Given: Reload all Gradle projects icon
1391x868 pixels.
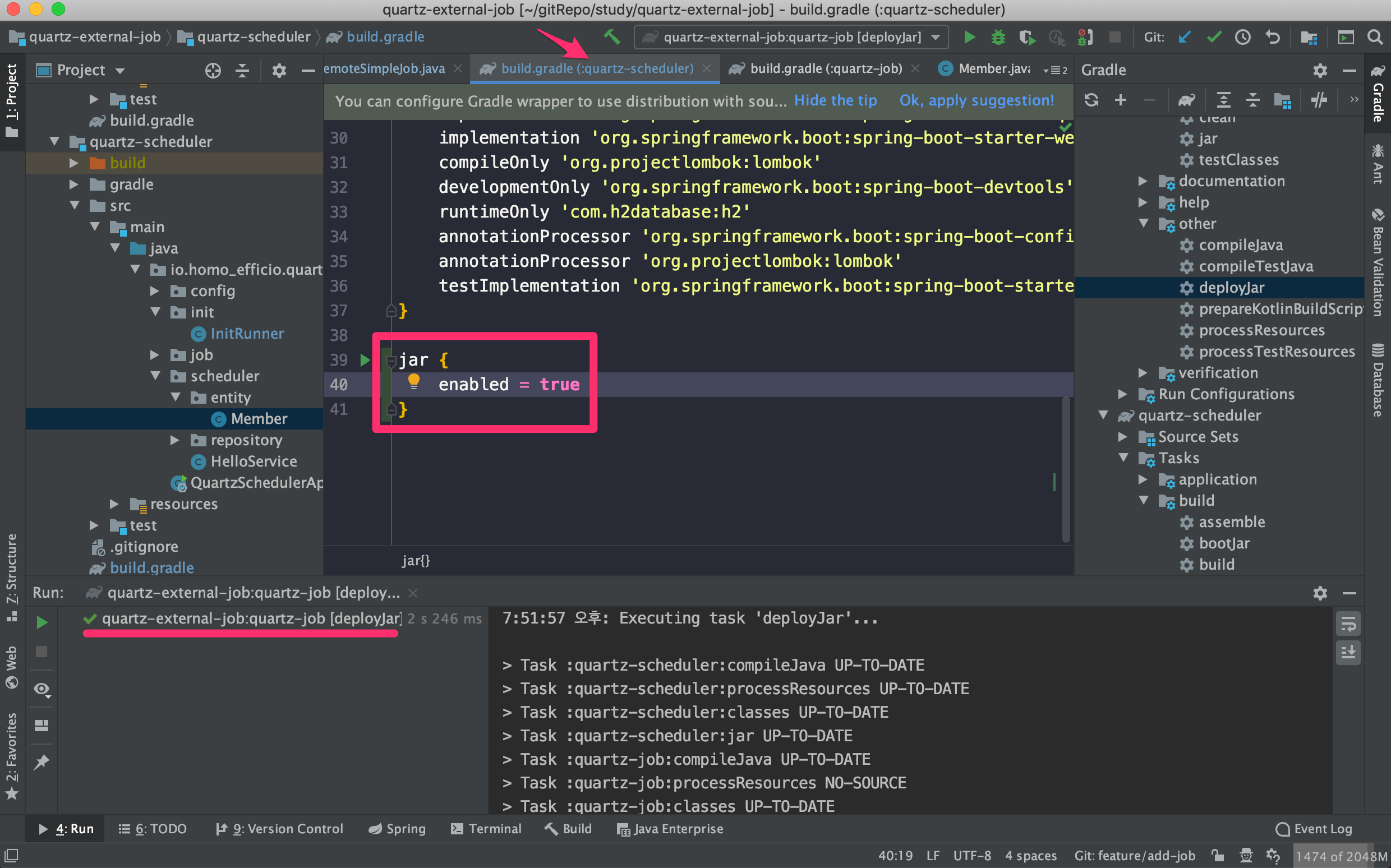Looking at the screenshot, I should point(1091,100).
